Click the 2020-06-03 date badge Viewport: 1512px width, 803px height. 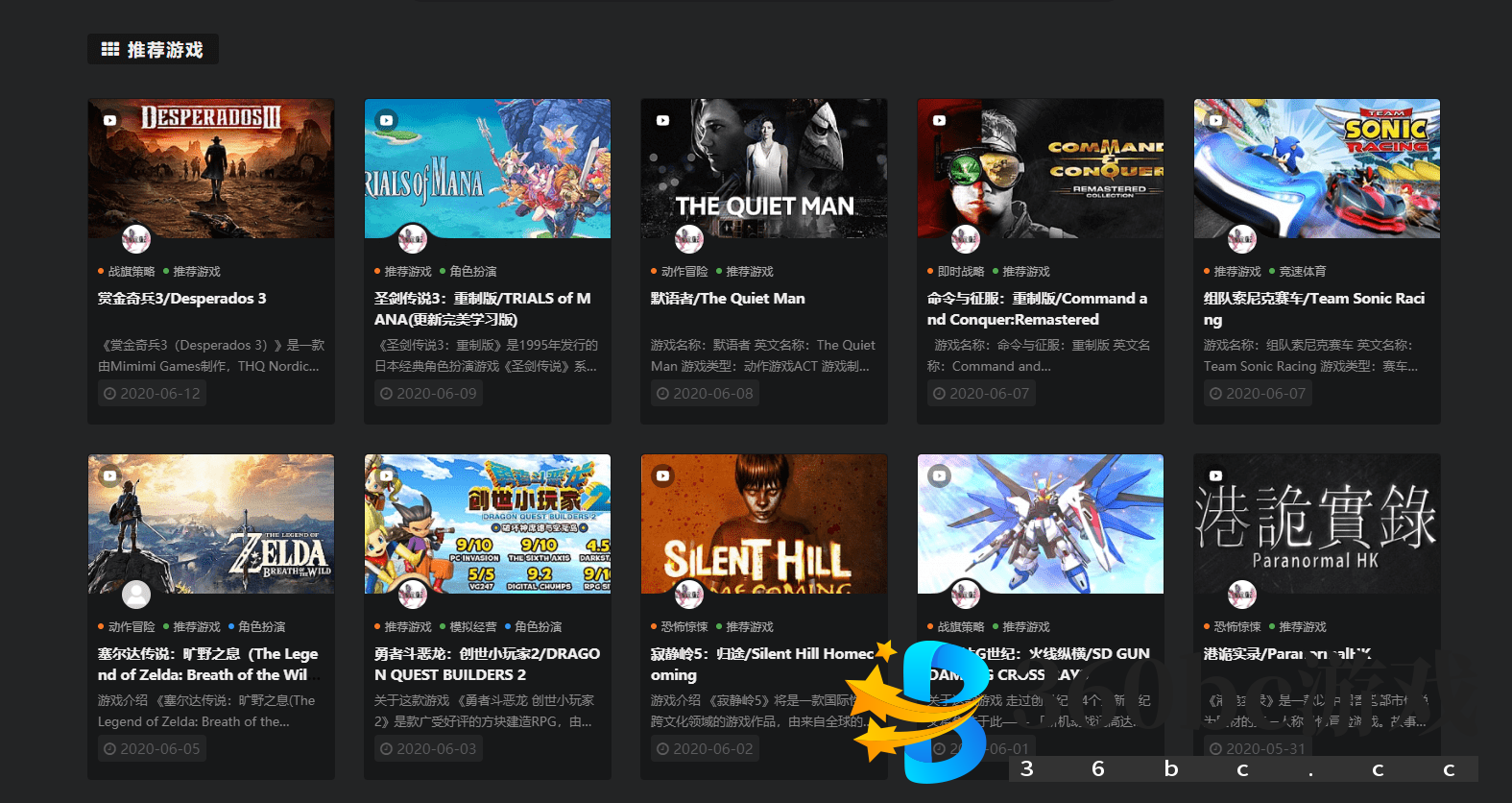click(429, 749)
